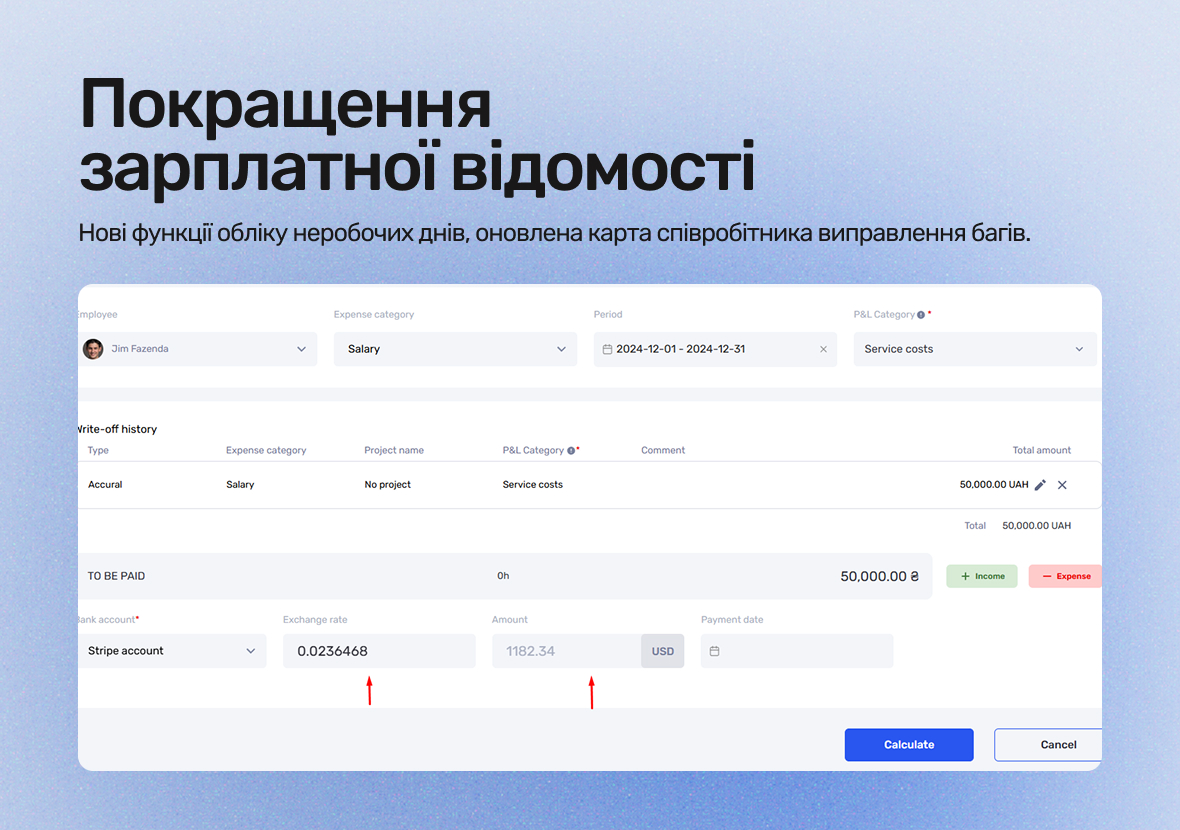The height and width of the screenshot is (830, 1180).
Task: Click the top P&L Category info icon
Action: (920, 315)
